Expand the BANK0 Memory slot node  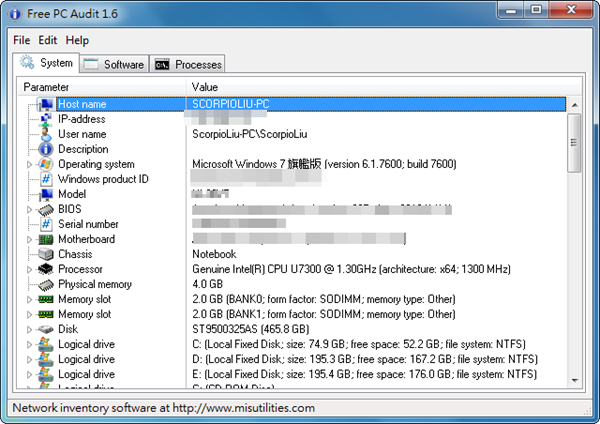pyautogui.click(x=29, y=299)
